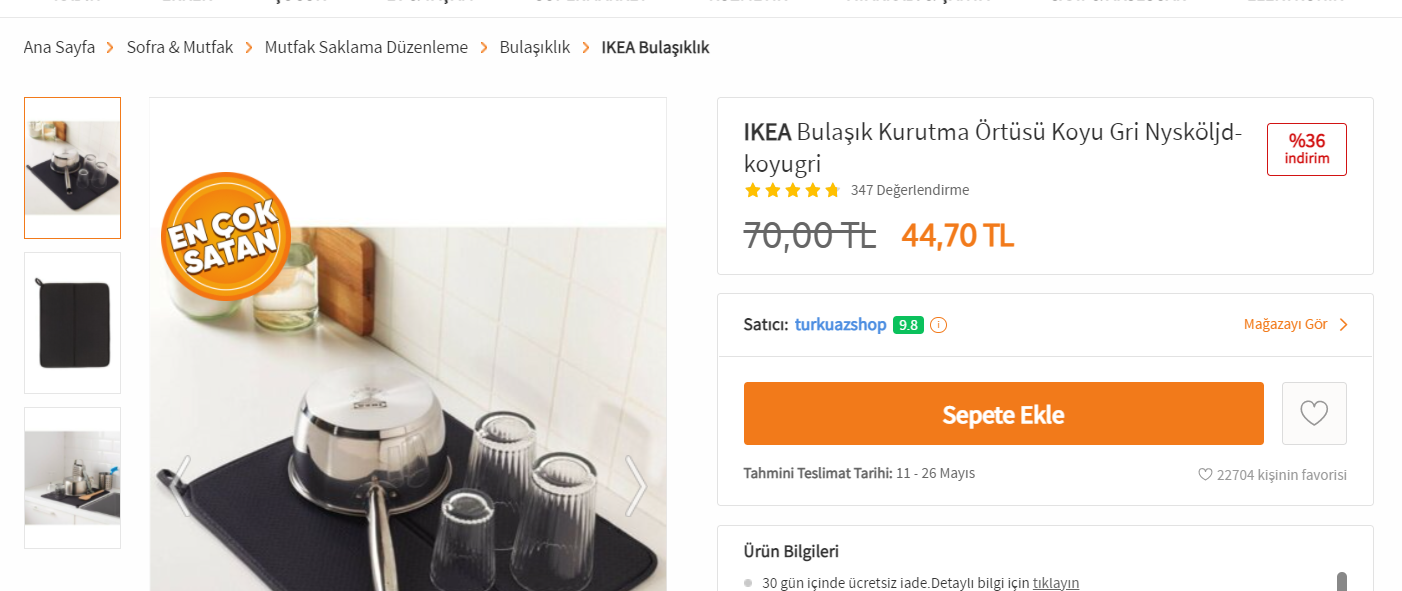
Task: Click the En Çok Satan badge
Action: click(226, 237)
